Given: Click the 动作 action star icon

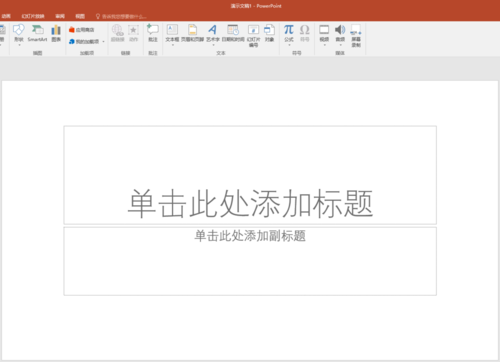Looking at the screenshot, I should click(133, 33).
